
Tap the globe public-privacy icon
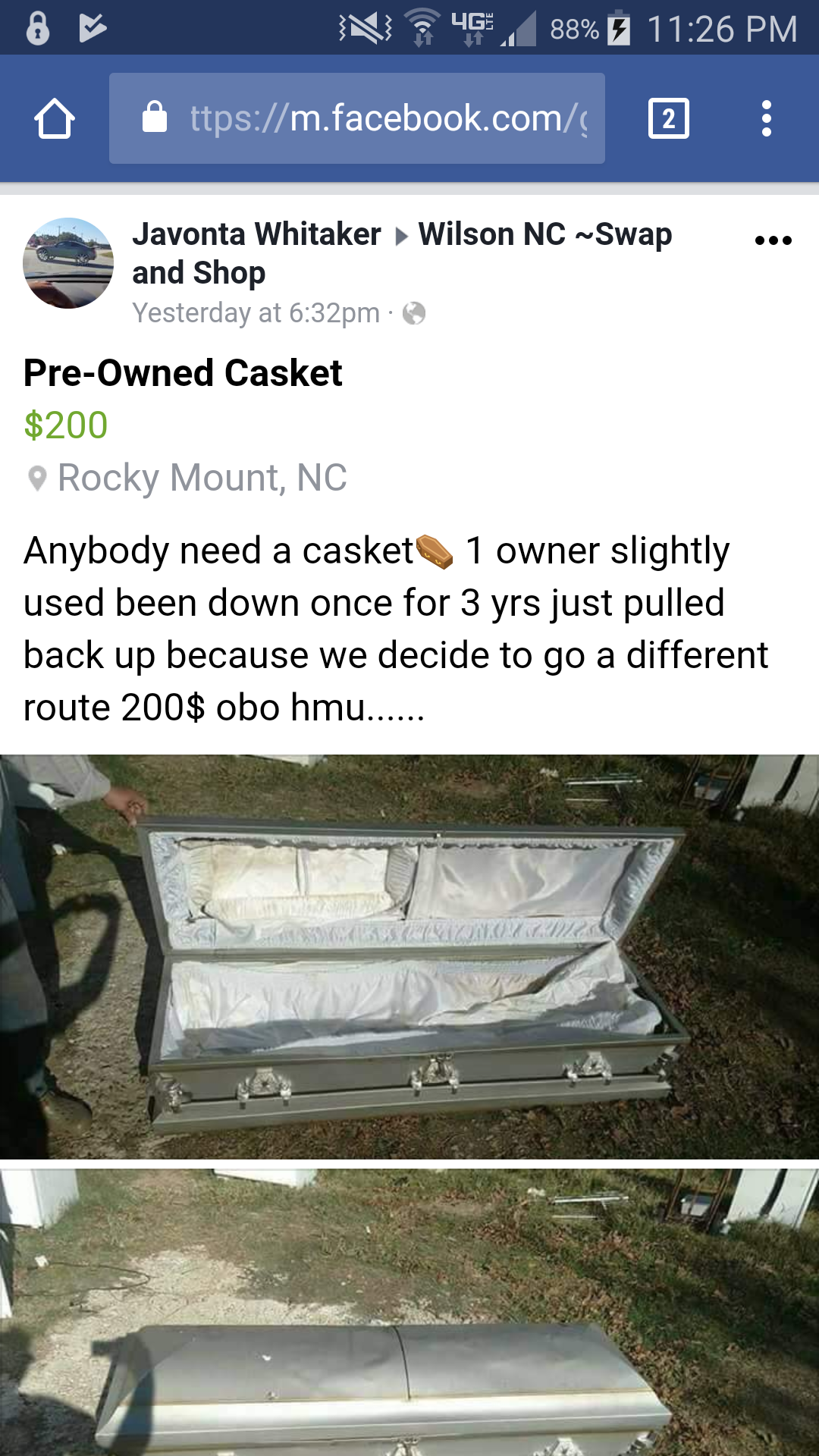click(x=414, y=313)
